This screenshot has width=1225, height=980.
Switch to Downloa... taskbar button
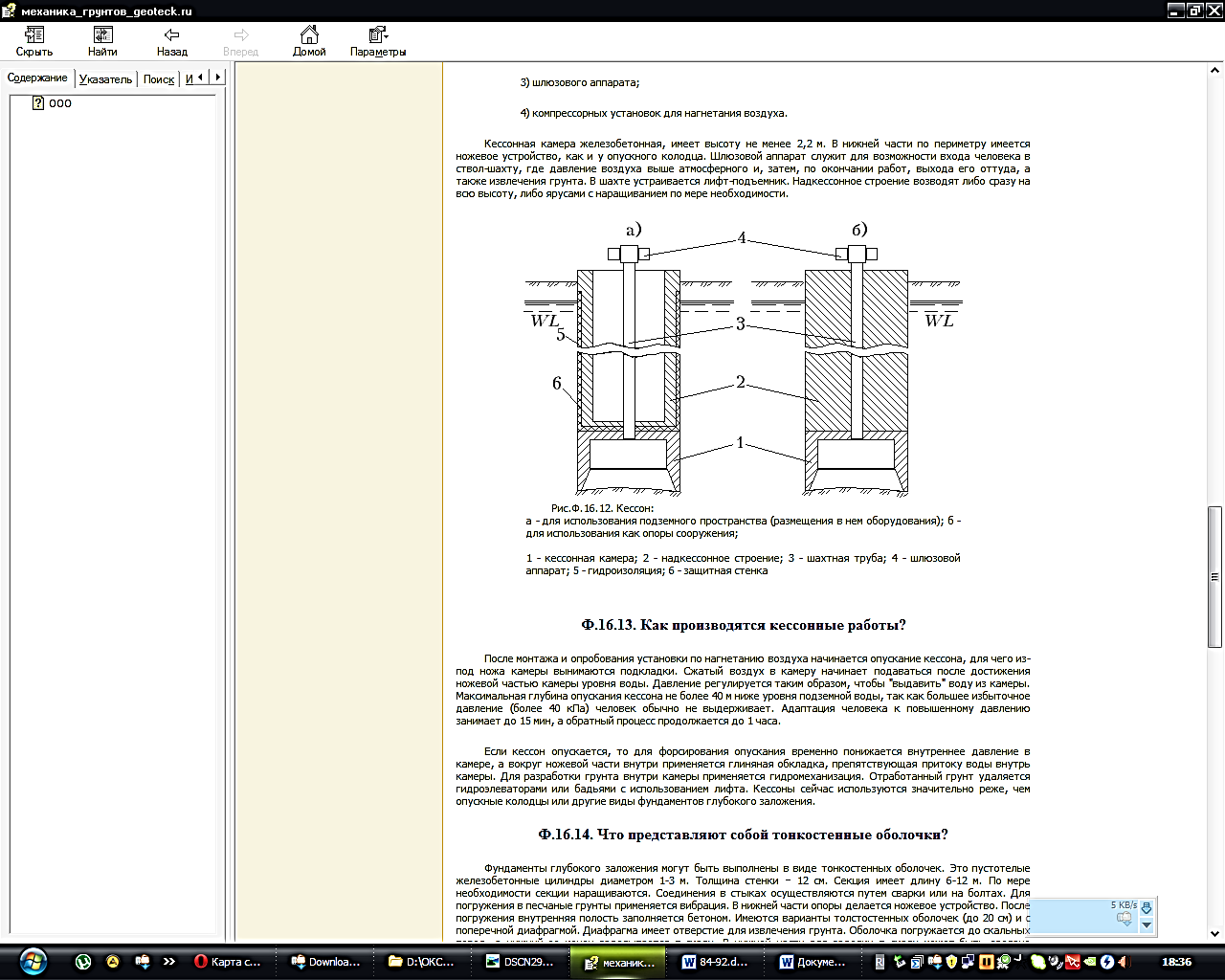[x=325, y=962]
